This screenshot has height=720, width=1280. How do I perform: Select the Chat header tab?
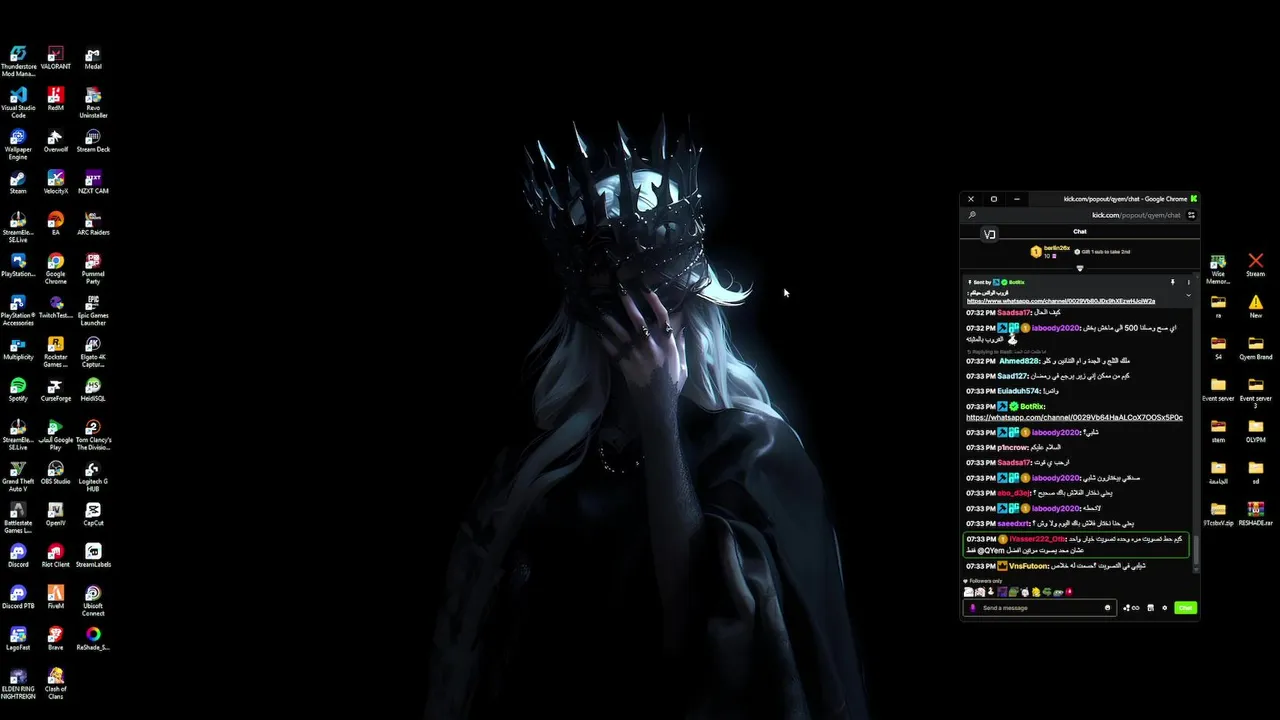[x=1080, y=231]
